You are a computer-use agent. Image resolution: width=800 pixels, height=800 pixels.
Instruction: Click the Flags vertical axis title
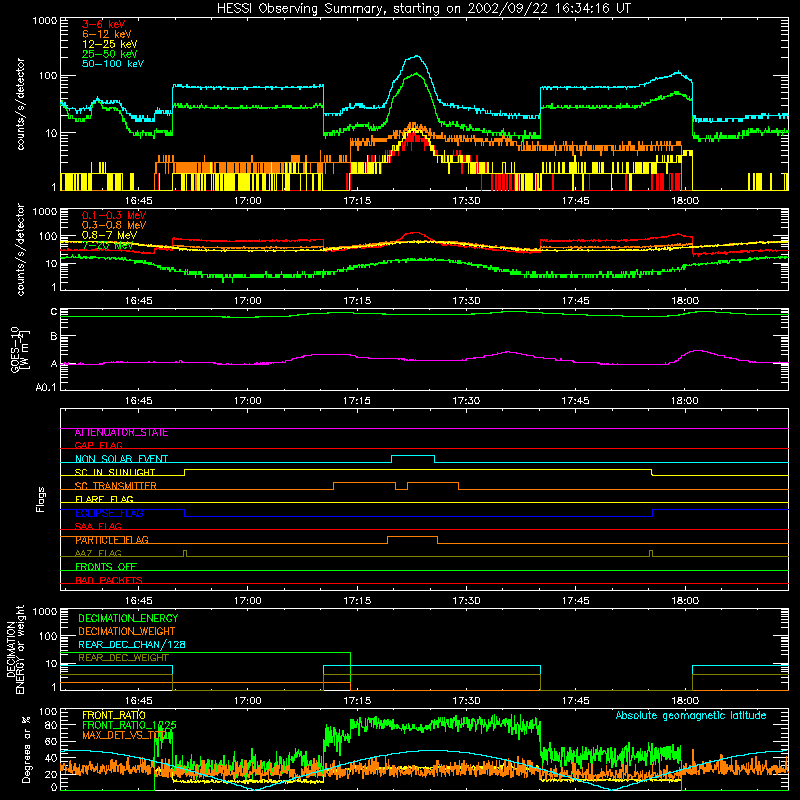point(41,499)
